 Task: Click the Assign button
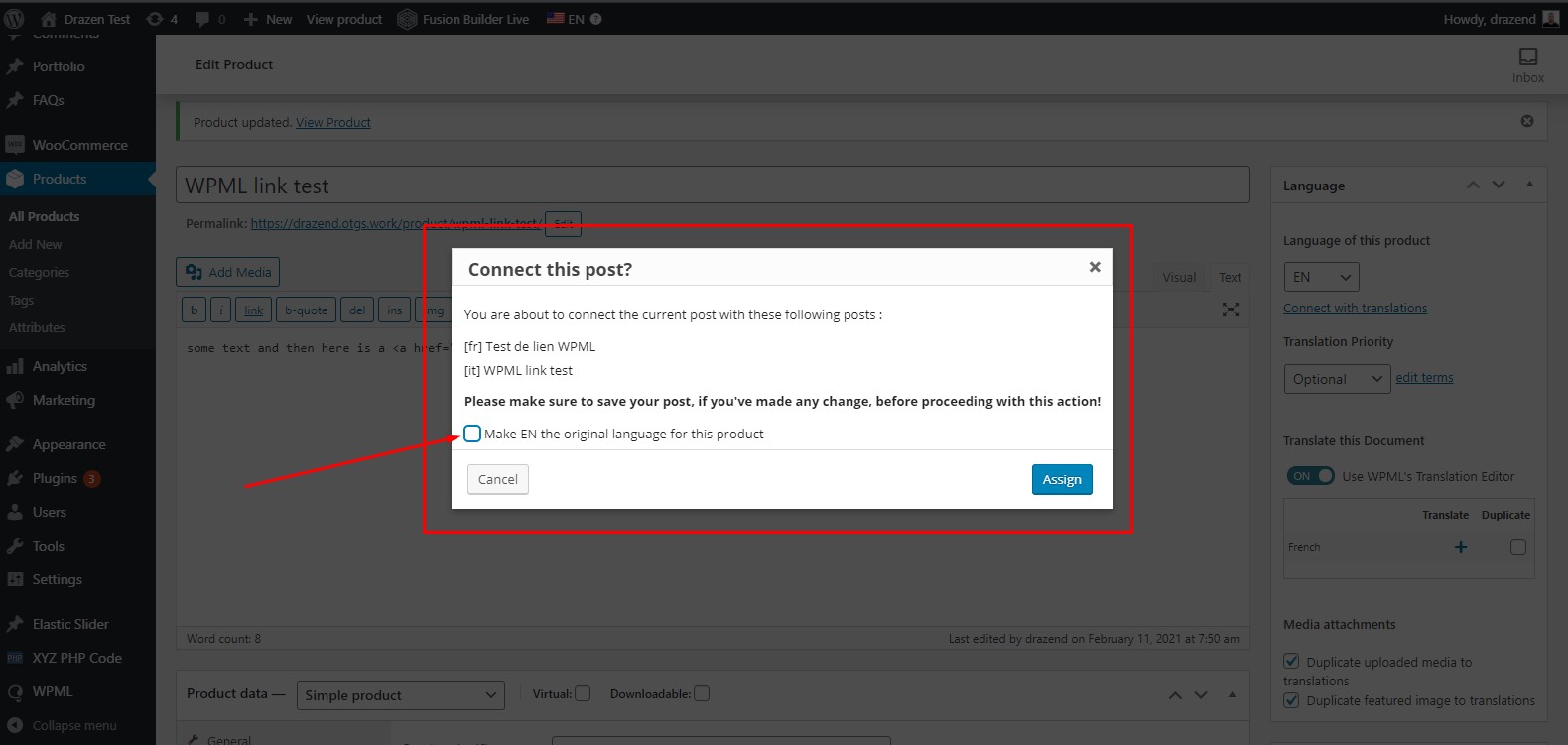click(x=1062, y=479)
